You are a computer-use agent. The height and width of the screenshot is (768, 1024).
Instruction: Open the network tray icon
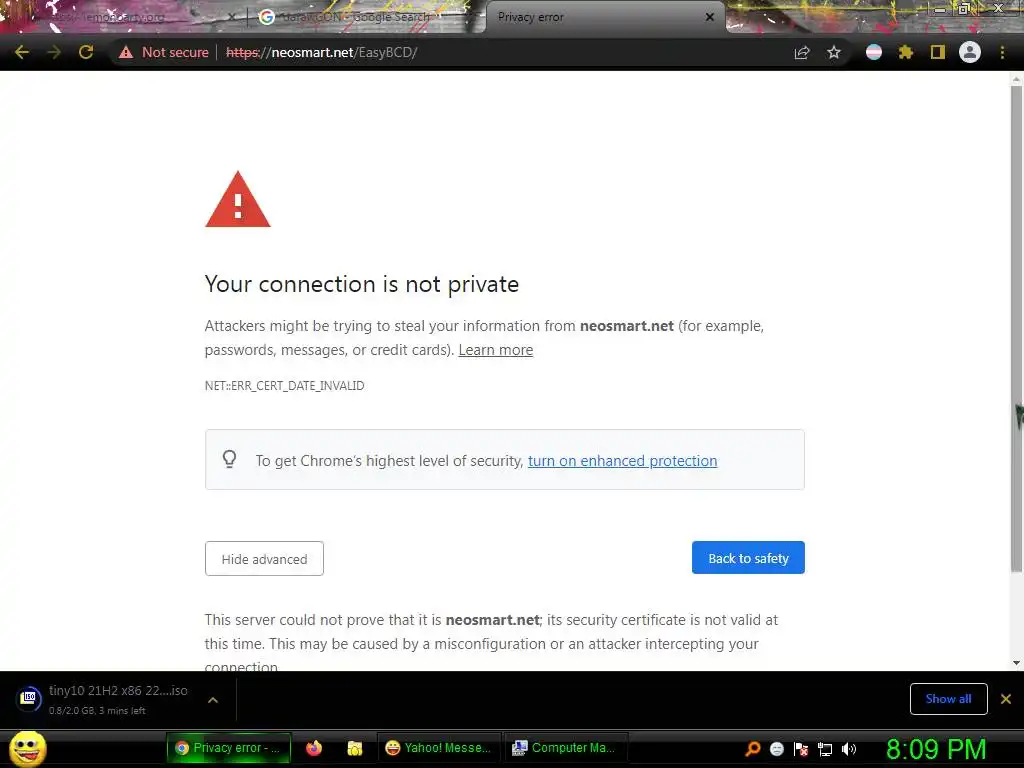tap(825, 750)
